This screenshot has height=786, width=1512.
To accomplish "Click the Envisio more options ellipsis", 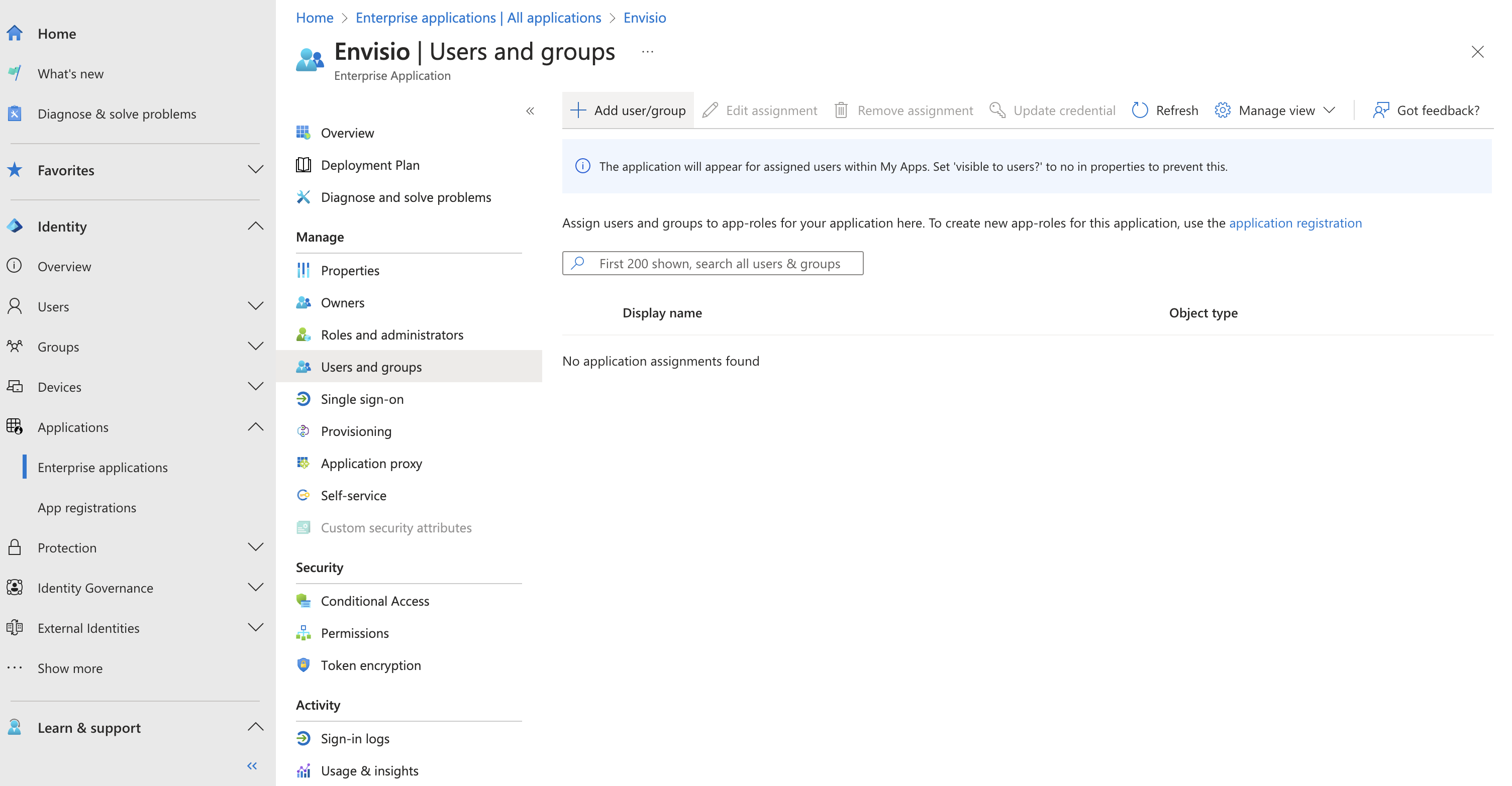I will tap(647, 52).
